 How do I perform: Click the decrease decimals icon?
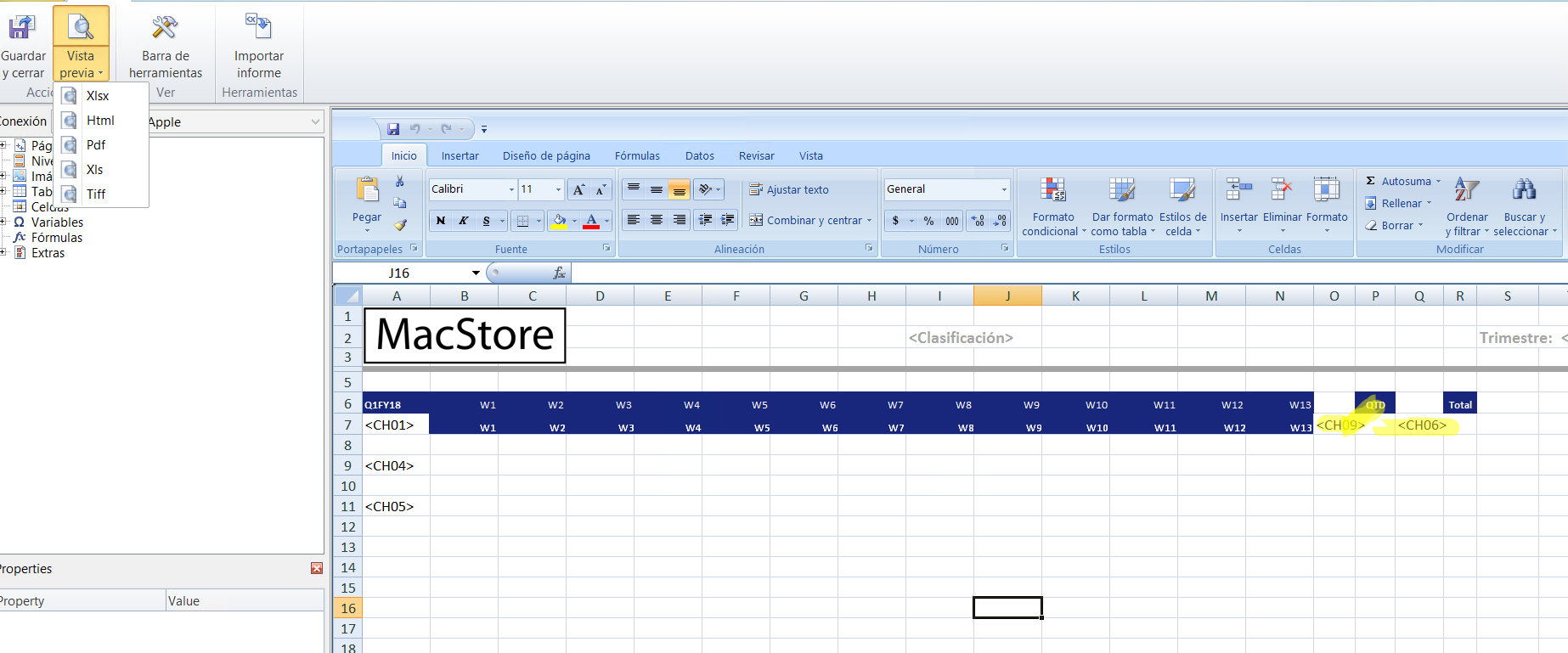click(1001, 221)
